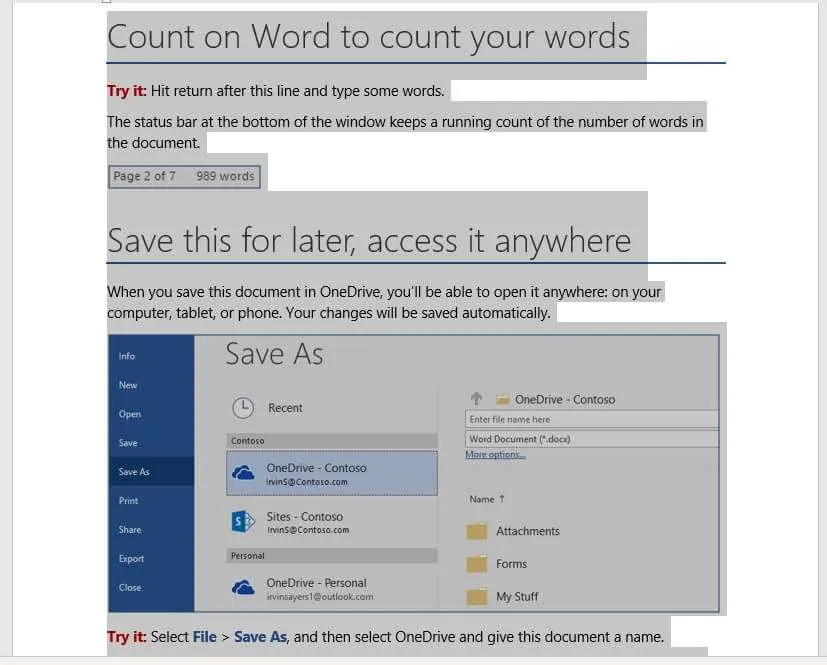Click the 'Hit return after this line' sentence
Viewport: 827px width, 665px height.
(x=297, y=91)
